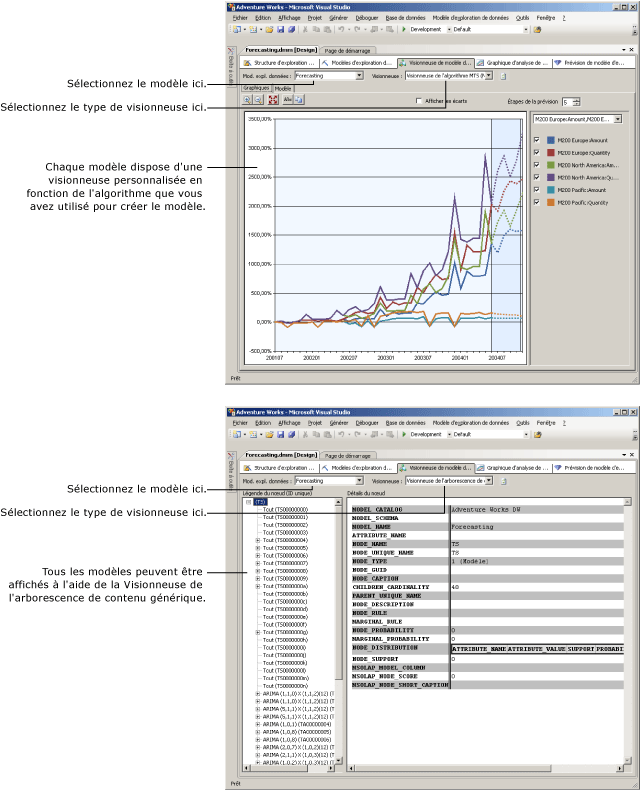Image resolution: width=641 pixels, height=790 pixels.
Task: Uncheck M200 Pacific:Amount series
Action: (537, 190)
